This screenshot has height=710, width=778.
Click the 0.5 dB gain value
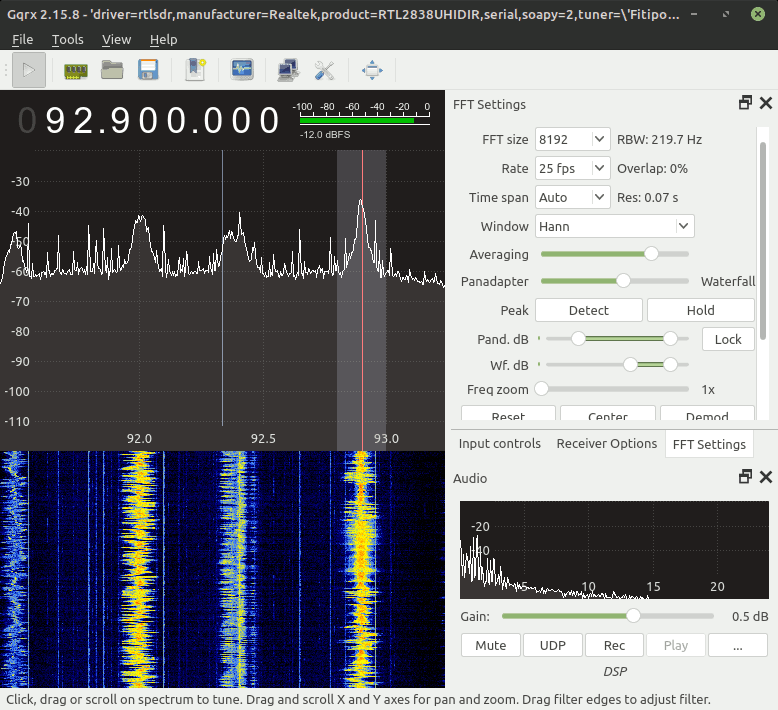click(x=750, y=616)
